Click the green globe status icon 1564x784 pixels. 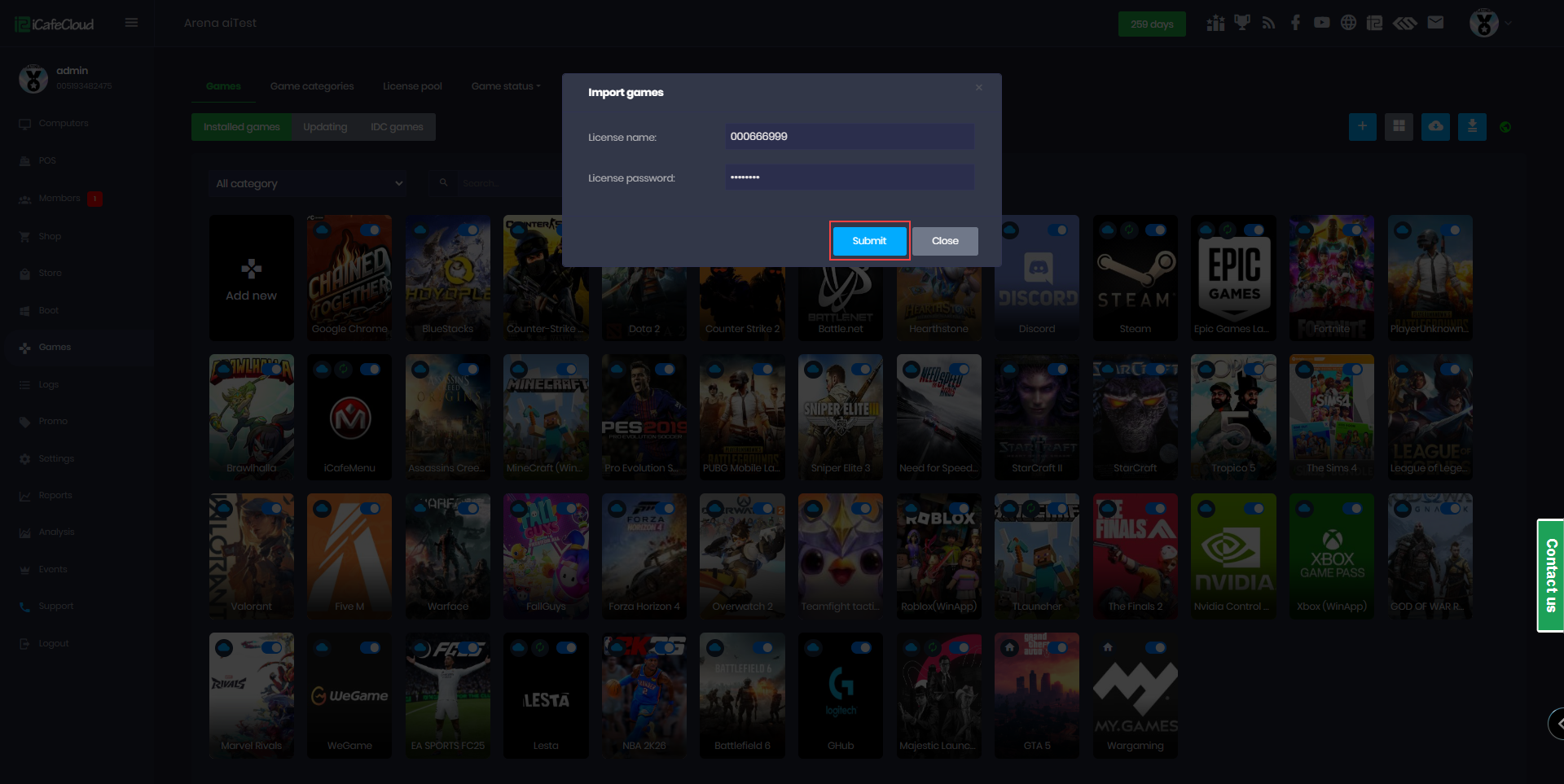click(x=1505, y=127)
